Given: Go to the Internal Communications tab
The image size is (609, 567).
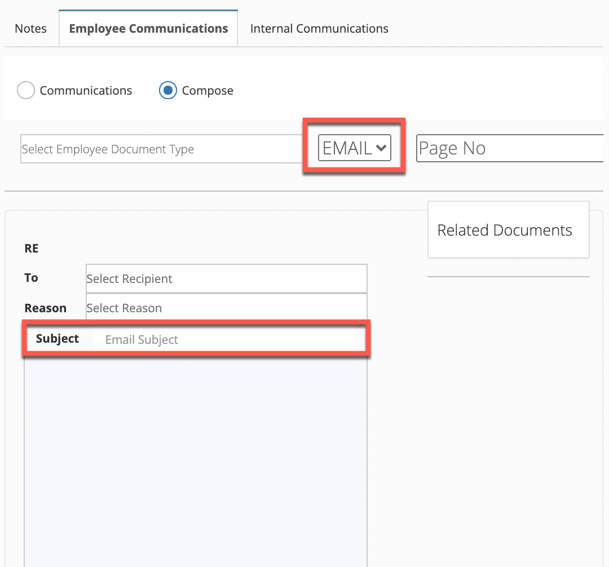Looking at the screenshot, I should (x=319, y=29).
